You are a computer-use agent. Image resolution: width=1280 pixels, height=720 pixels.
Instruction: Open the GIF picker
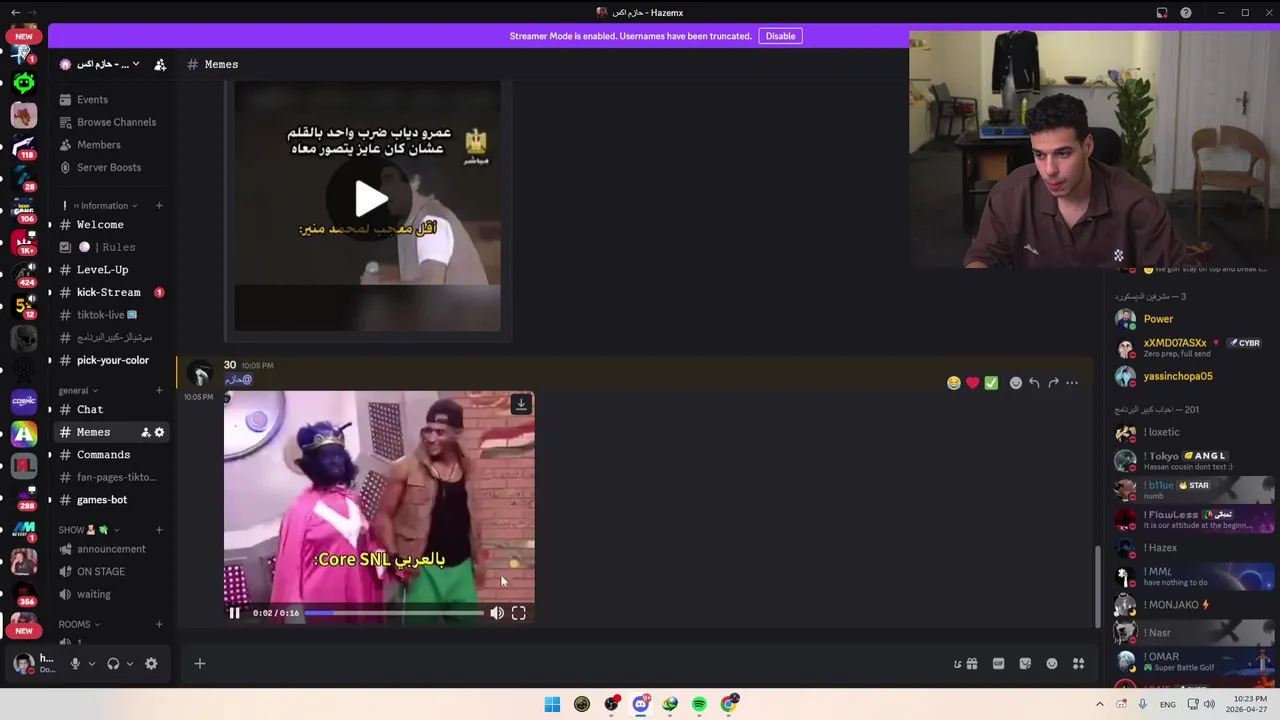tap(998, 663)
